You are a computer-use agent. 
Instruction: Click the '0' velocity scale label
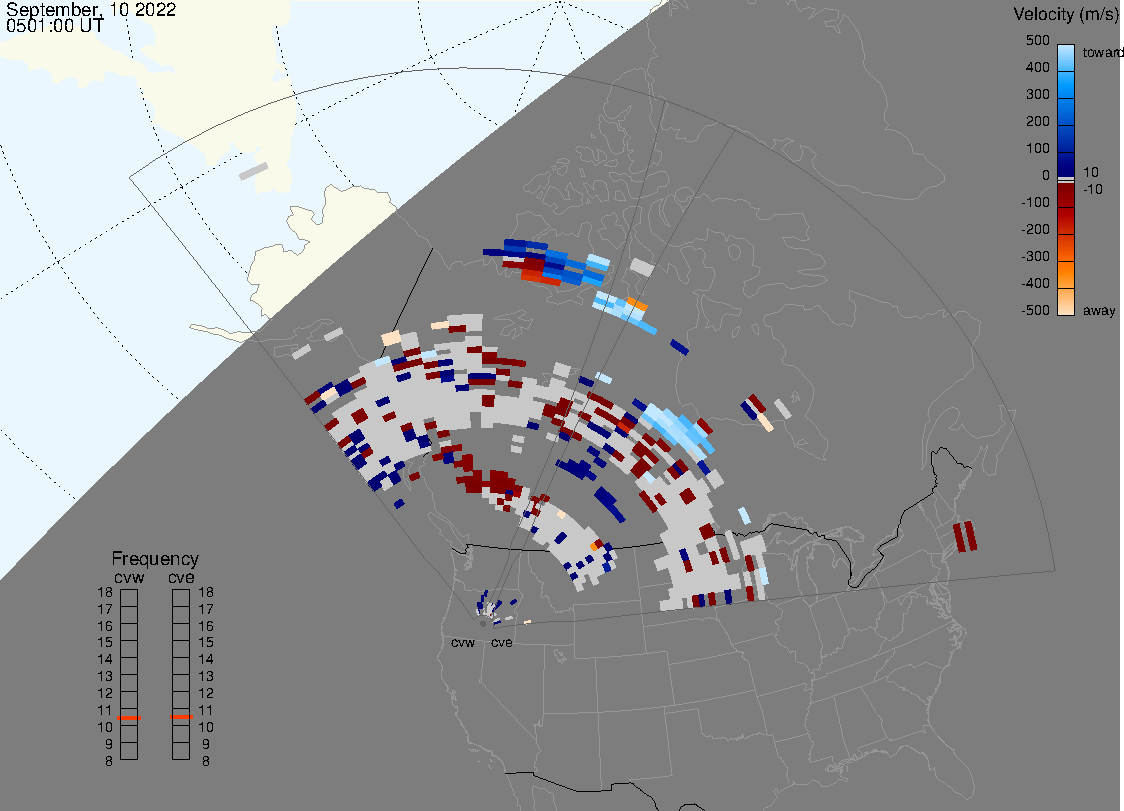click(x=1046, y=176)
